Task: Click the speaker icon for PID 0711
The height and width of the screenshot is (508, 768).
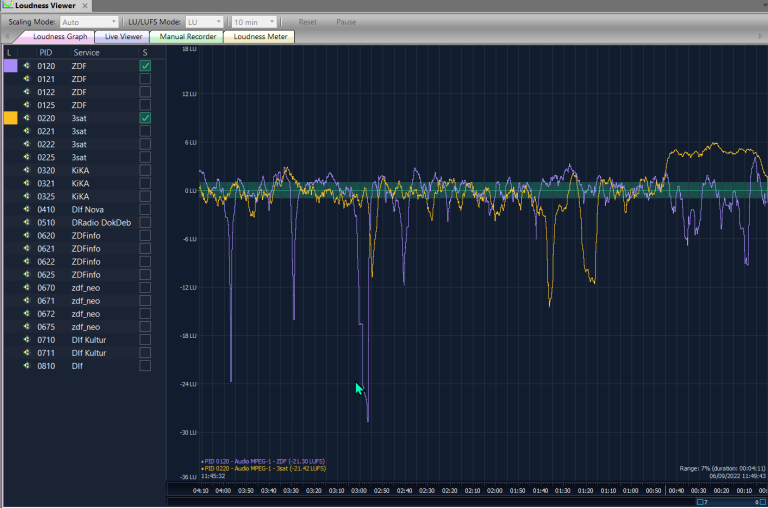Action: [x=26, y=353]
